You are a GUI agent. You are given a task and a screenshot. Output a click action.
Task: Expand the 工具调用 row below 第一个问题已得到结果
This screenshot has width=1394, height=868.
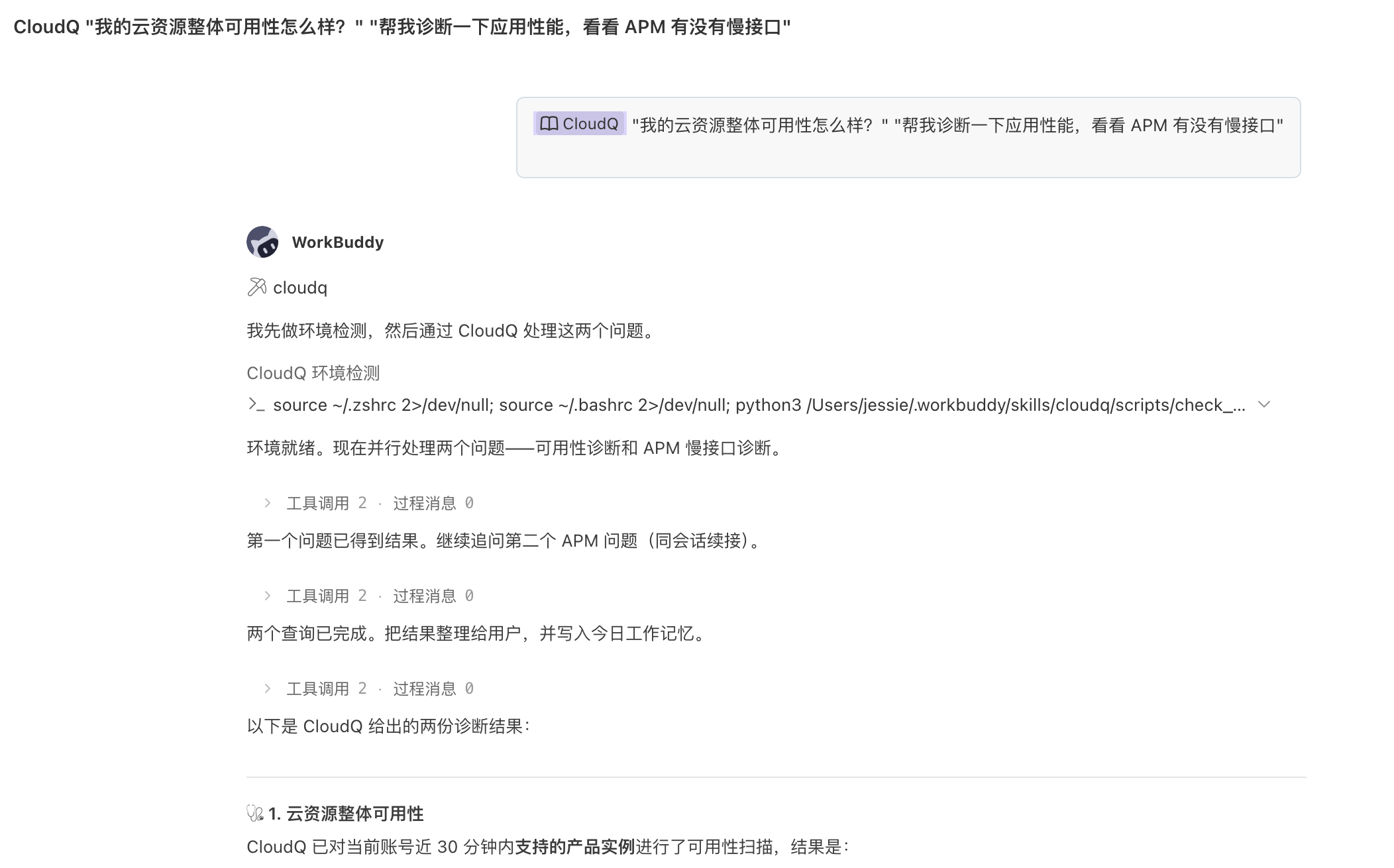[x=368, y=596]
